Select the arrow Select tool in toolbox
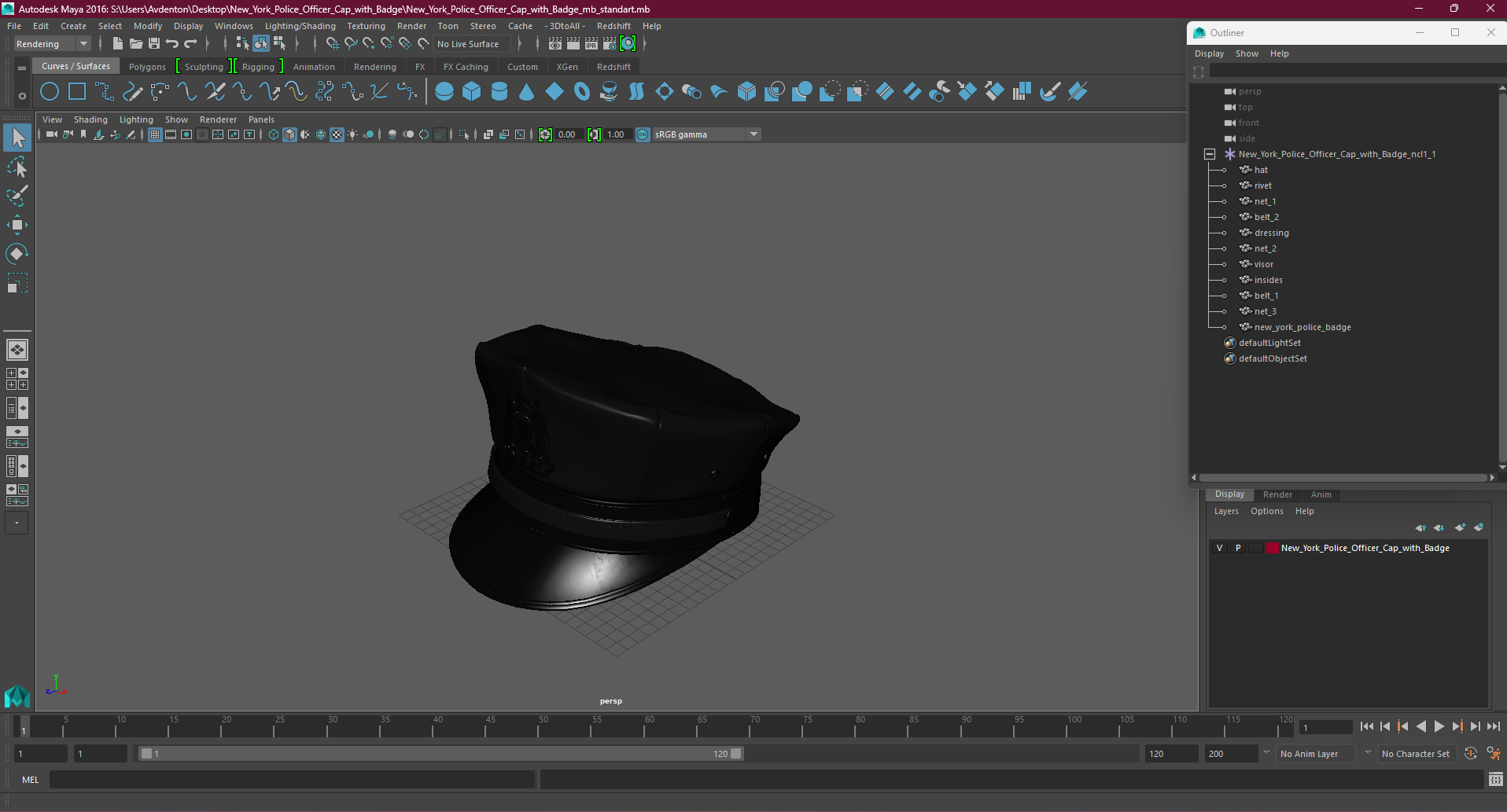 [17, 138]
